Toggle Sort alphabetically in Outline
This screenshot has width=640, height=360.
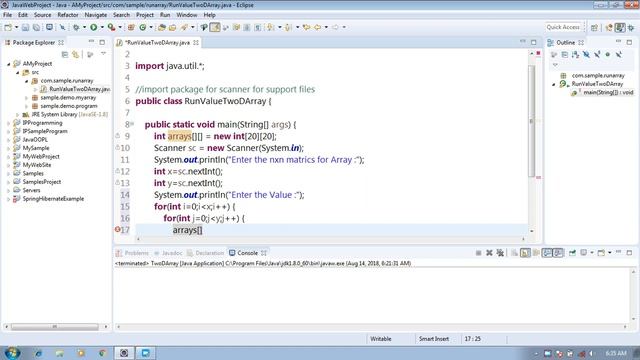coord(576,54)
